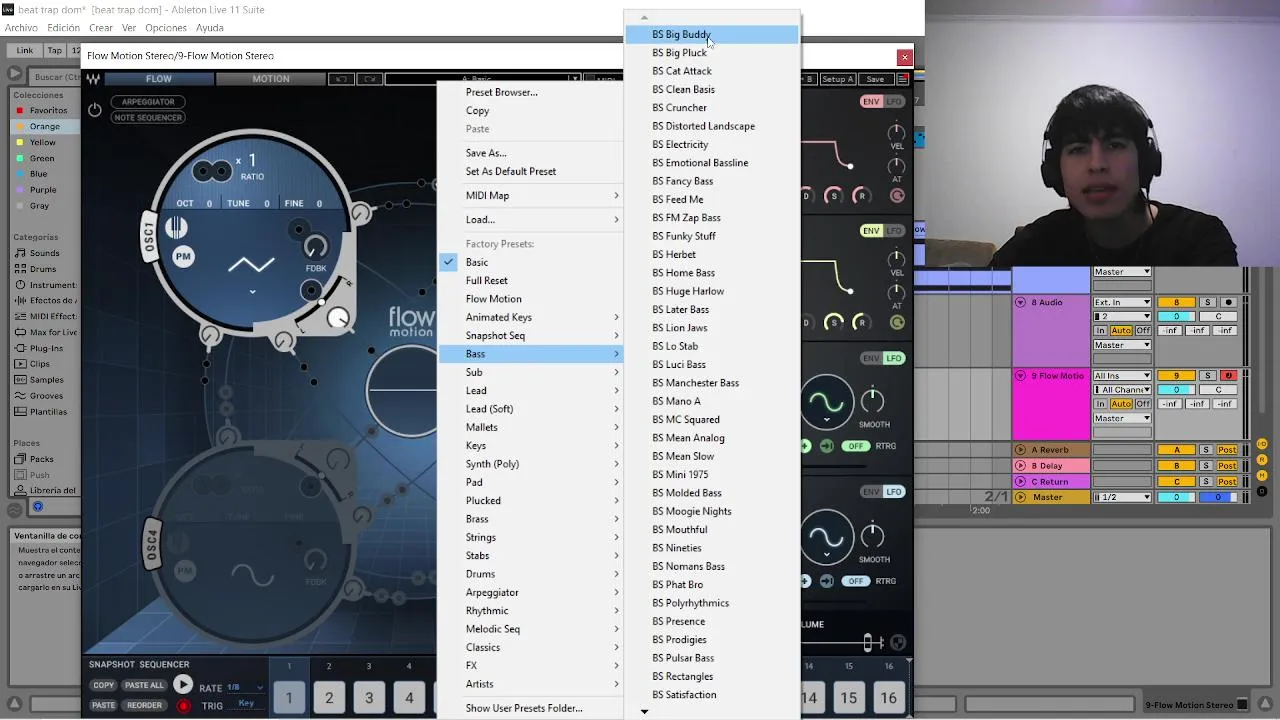Click the Setup A button
Viewport: 1280px width, 720px height.
[837, 79]
